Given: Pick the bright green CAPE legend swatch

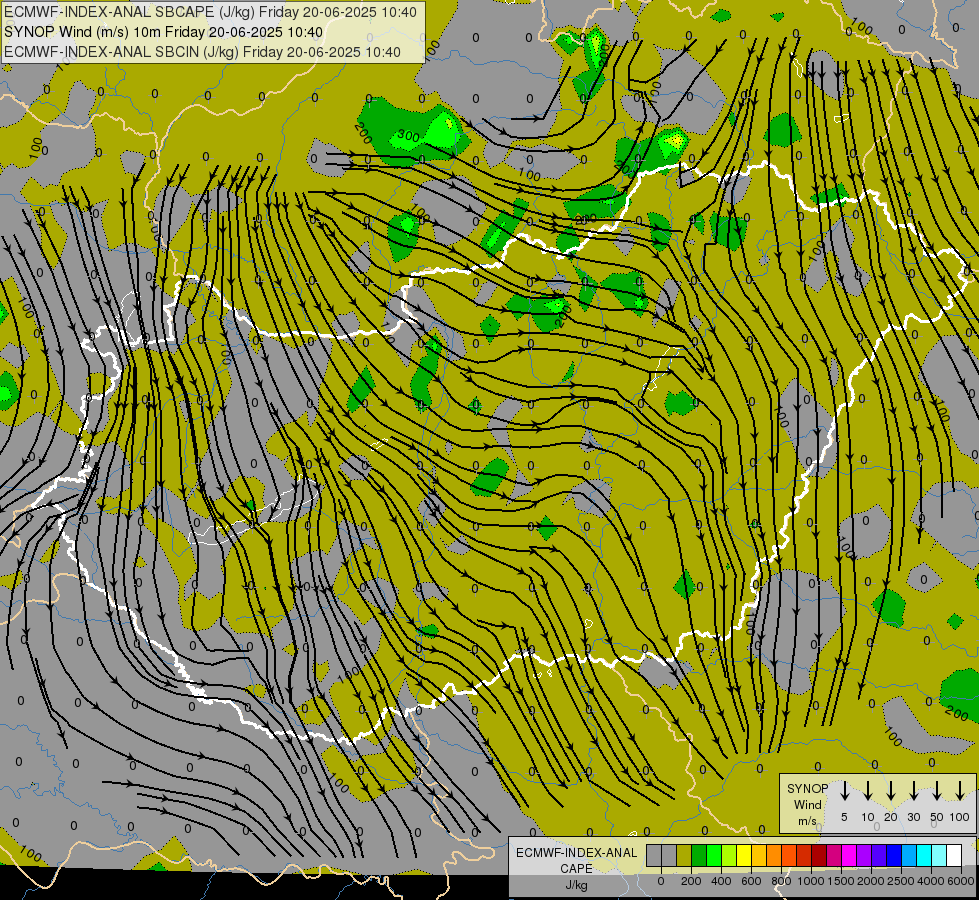Looking at the screenshot, I should tap(714, 855).
